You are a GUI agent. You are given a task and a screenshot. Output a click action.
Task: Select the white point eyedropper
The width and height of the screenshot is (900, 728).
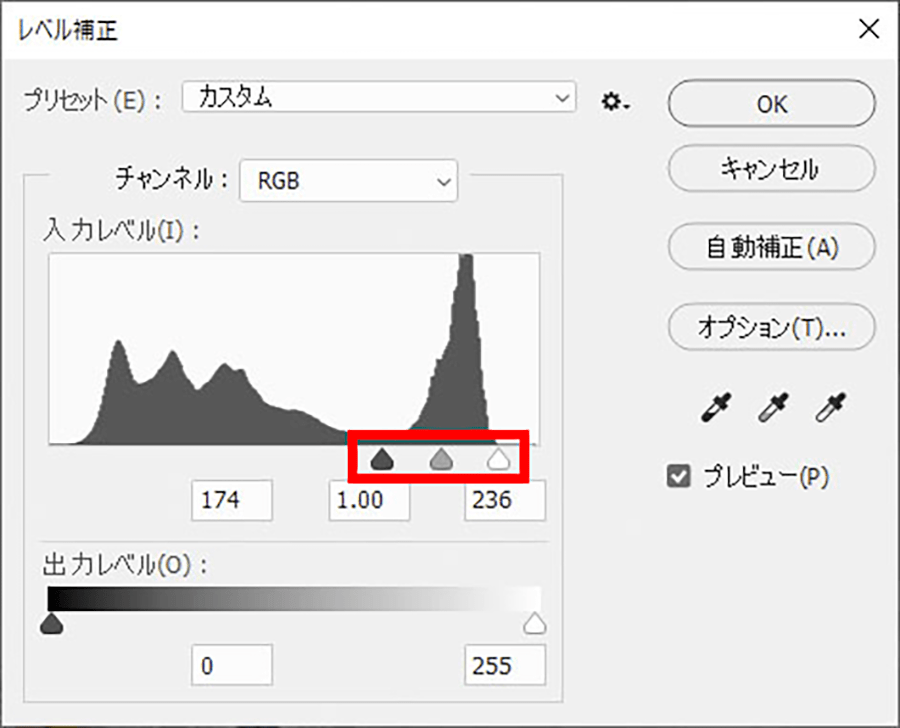tap(830, 408)
